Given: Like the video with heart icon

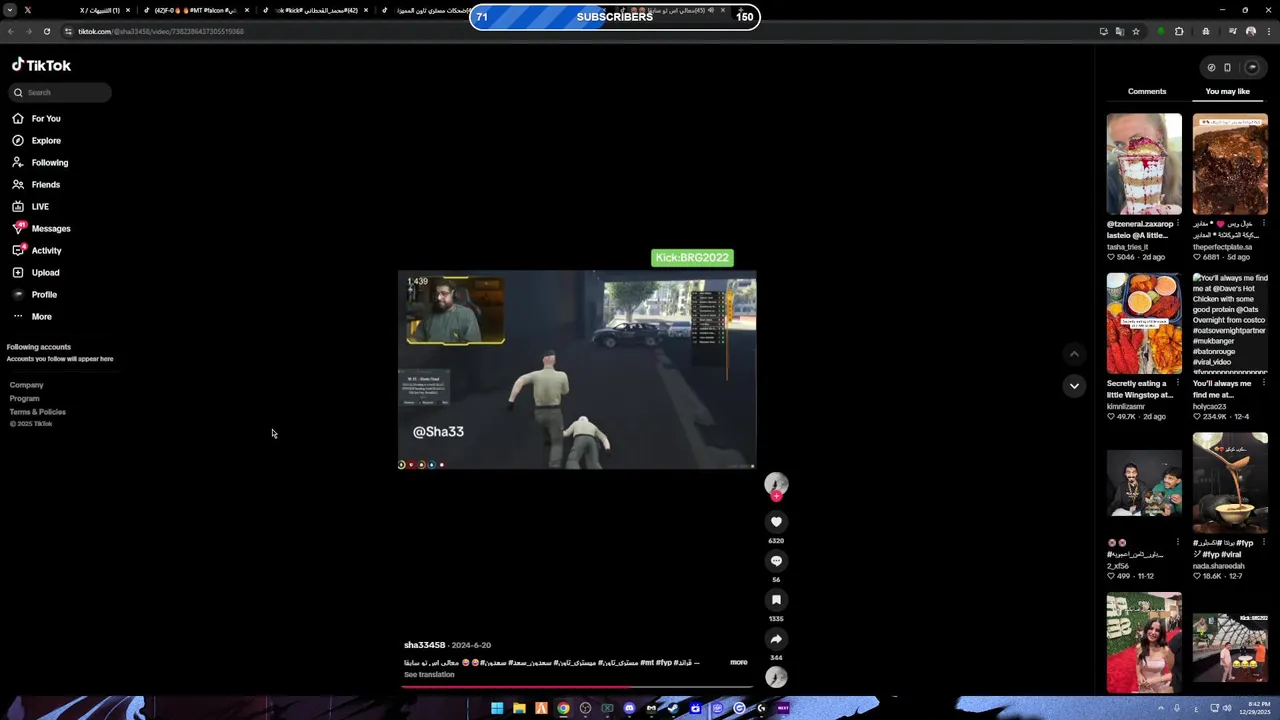Looking at the screenshot, I should pyautogui.click(x=776, y=521).
